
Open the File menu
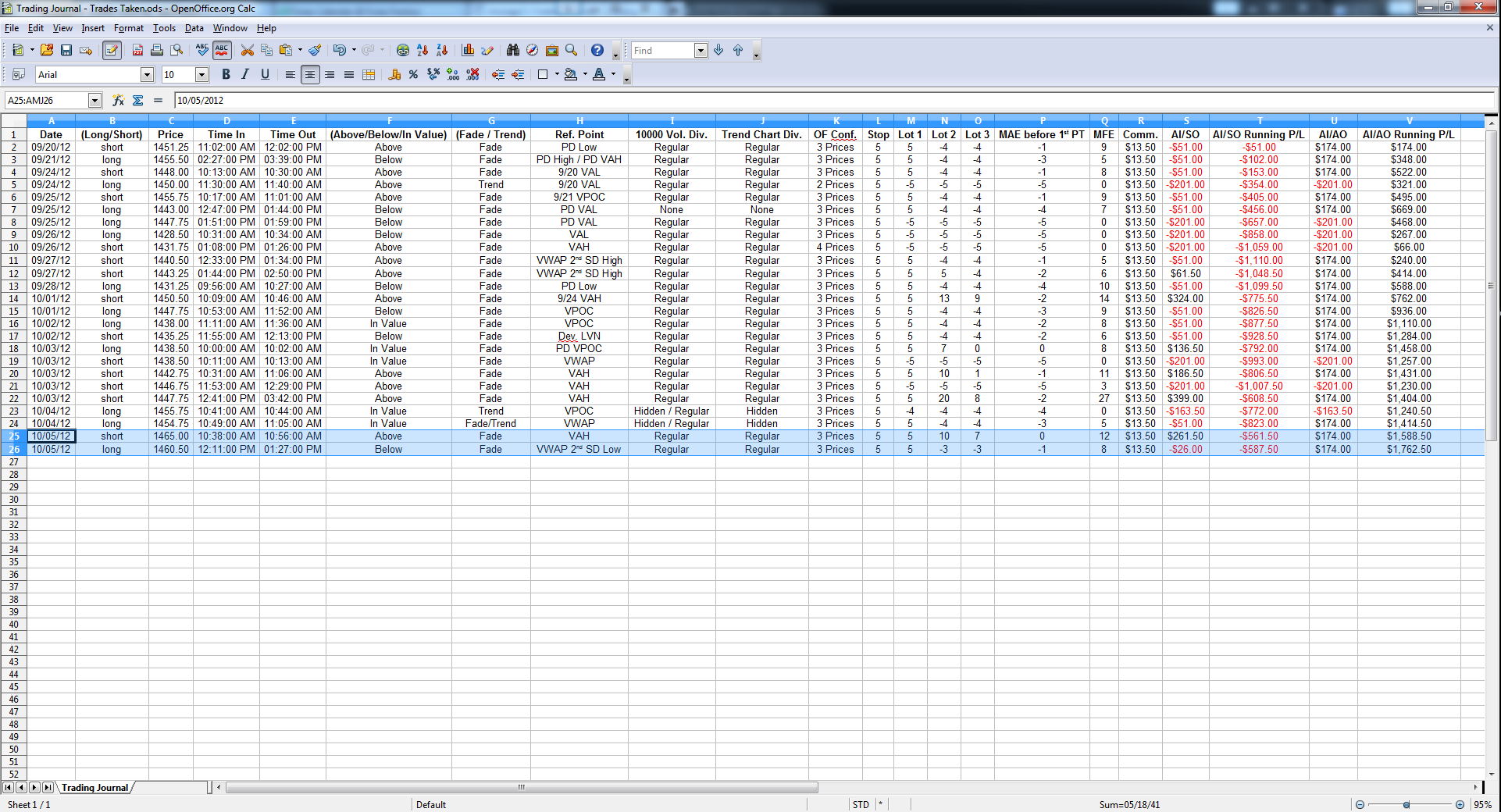pos(12,28)
